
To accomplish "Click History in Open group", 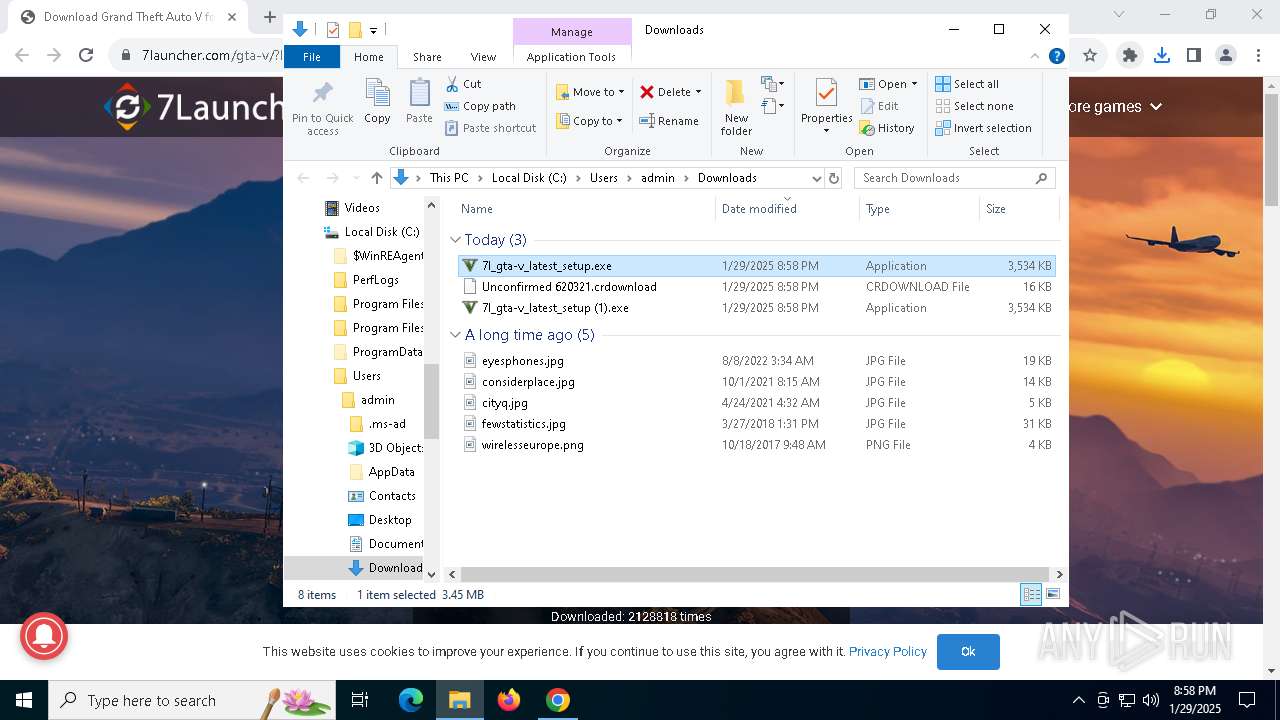I will (887, 128).
